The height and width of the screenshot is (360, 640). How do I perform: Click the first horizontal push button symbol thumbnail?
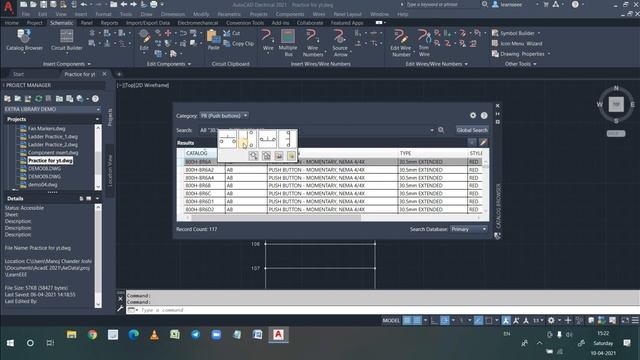click(x=228, y=139)
